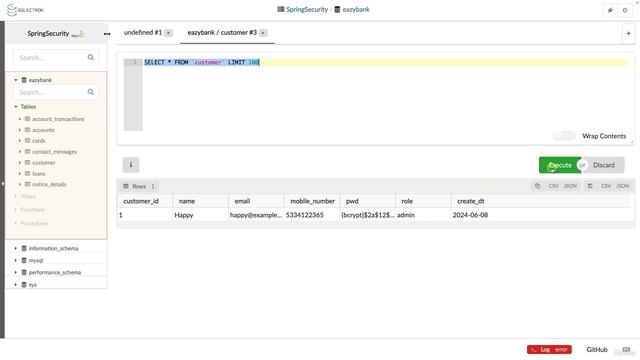Image resolution: width=640 pixels, height=360 pixels.
Task: Expand the contact_messages table columns
Action: [x=20, y=151]
